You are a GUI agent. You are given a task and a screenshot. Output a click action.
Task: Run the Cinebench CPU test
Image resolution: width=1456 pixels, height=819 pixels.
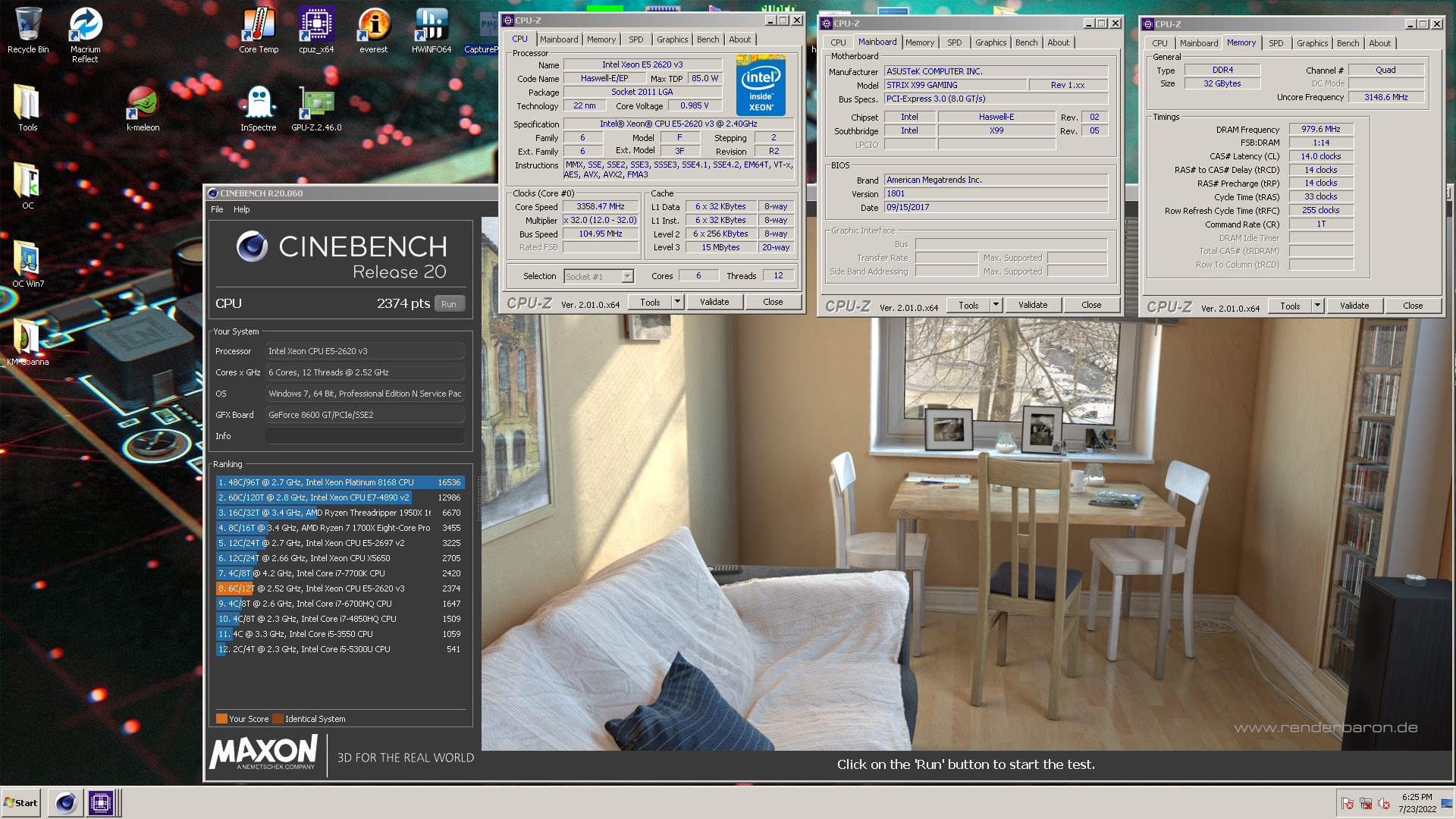tap(449, 304)
